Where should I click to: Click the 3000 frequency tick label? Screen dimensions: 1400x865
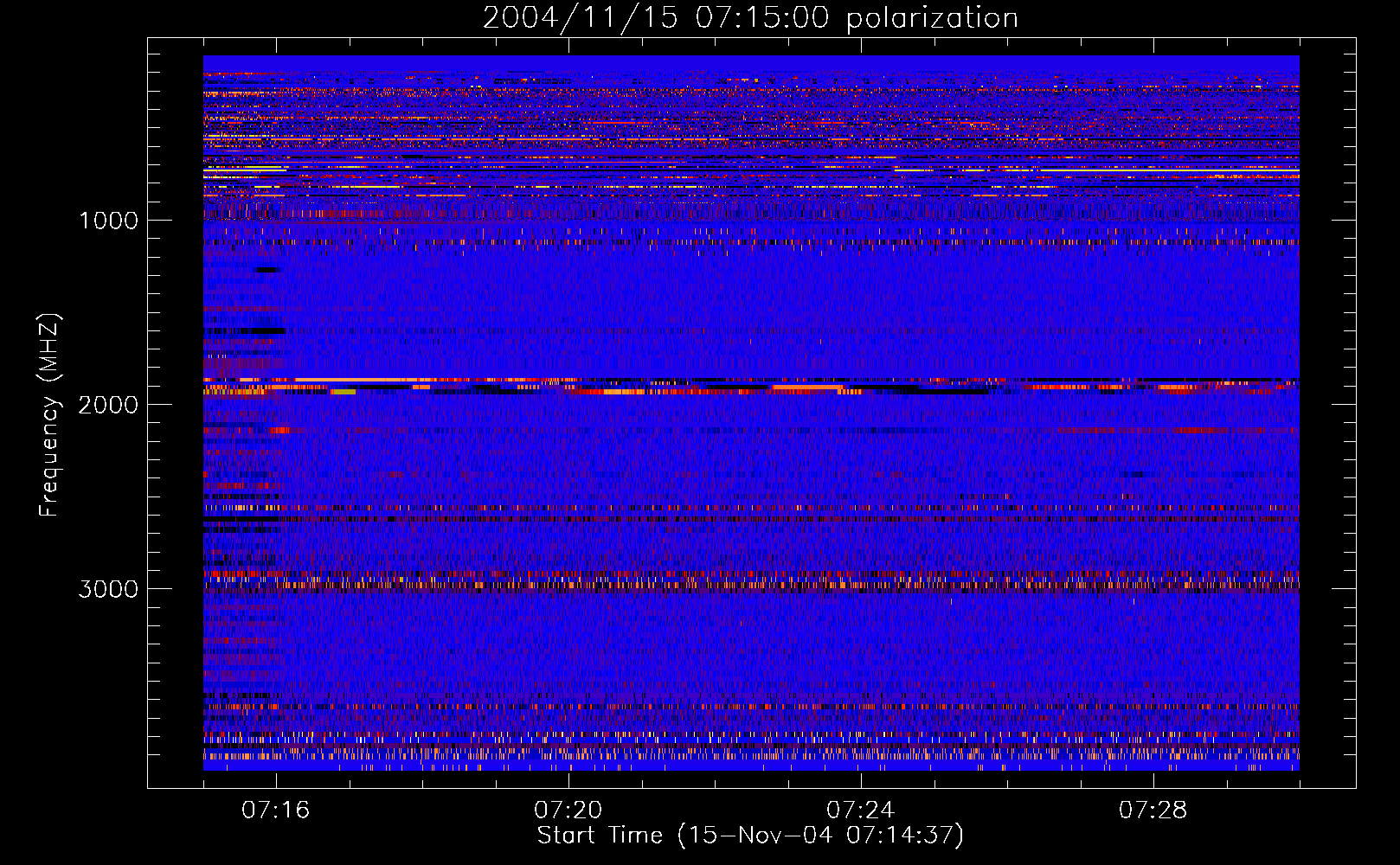pyautogui.click(x=107, y=589)
